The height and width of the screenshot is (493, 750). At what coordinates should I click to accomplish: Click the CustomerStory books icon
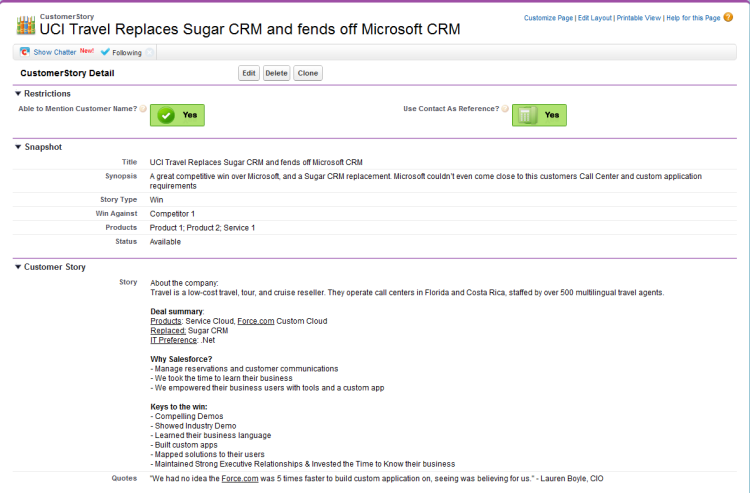coord(25,24)
